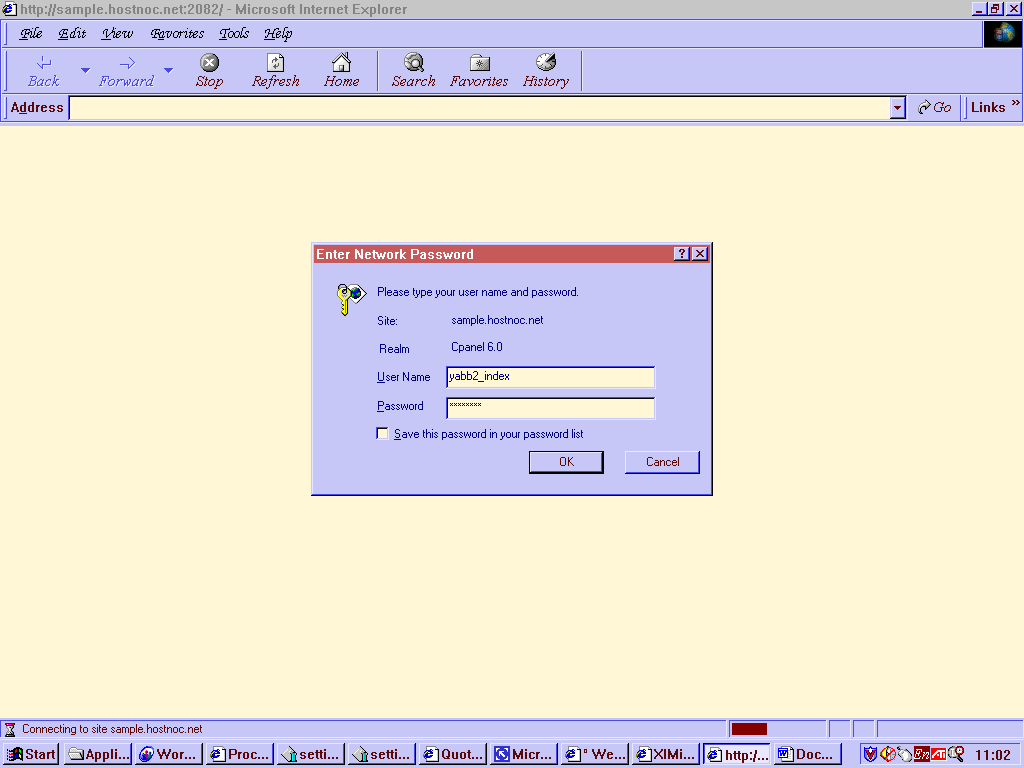
Task: Expand the Back history dropdown arrow
Action: [85, 71]
